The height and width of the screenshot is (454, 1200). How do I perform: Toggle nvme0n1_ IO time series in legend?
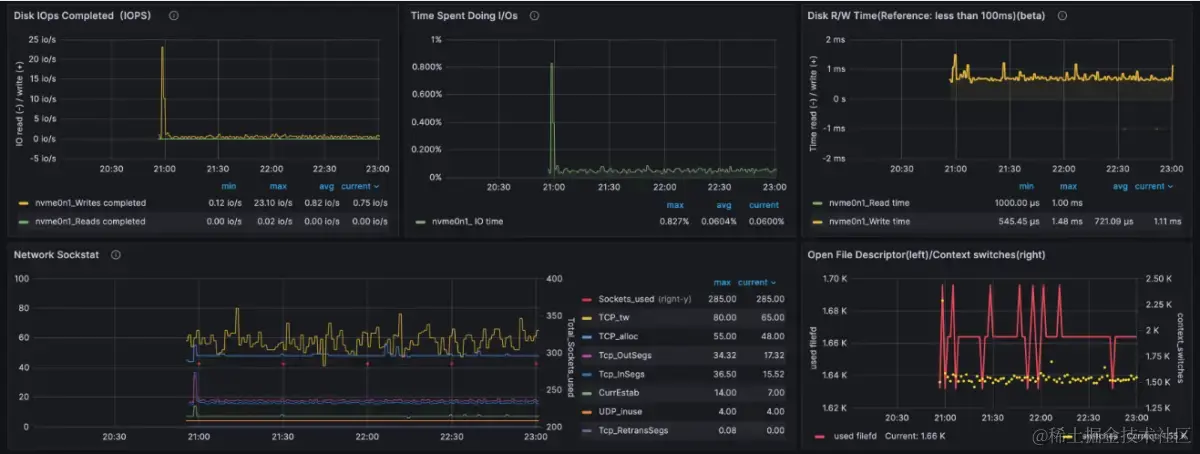click(466, 221)
